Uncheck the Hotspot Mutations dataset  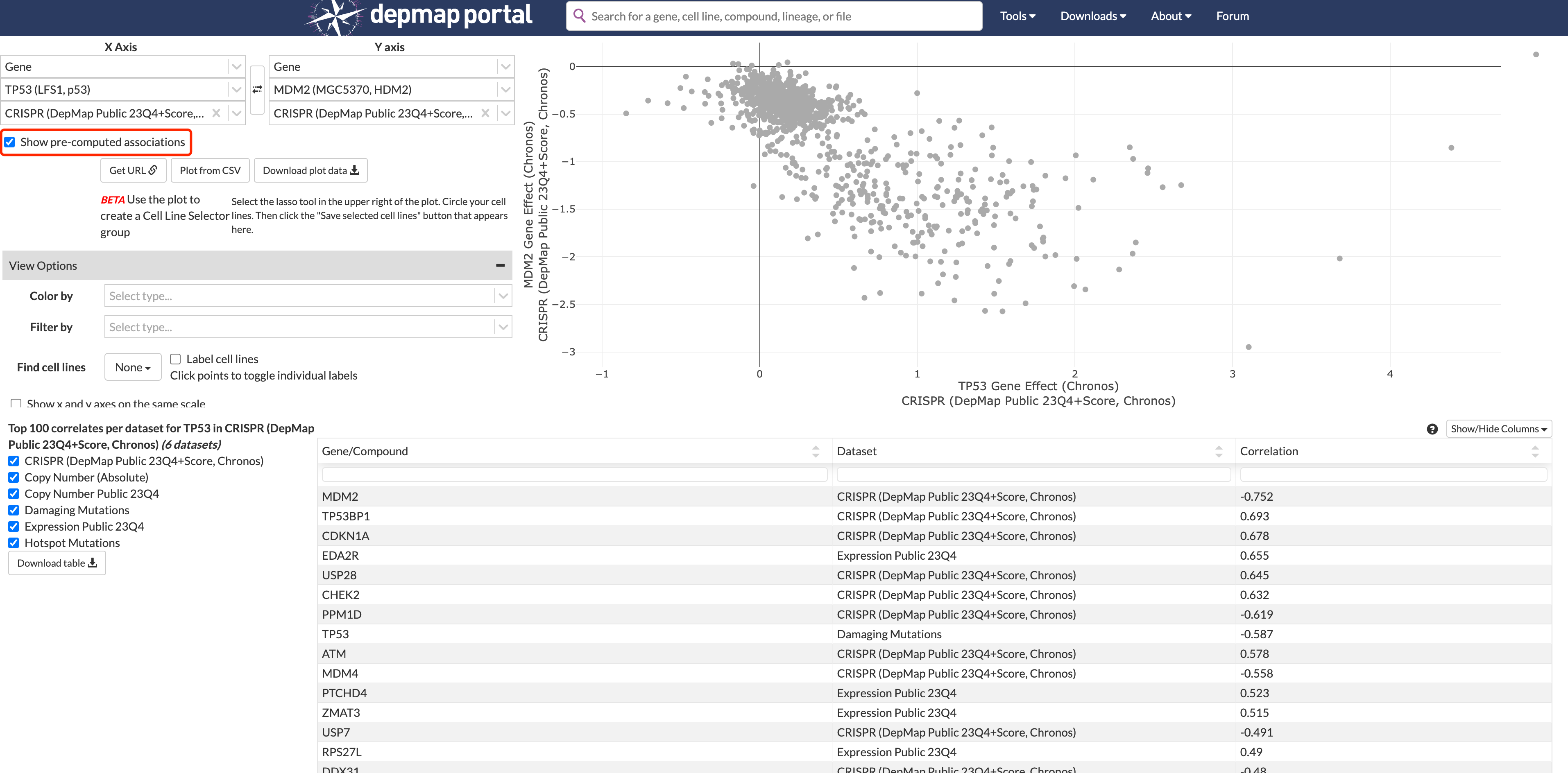pos(14,543)
